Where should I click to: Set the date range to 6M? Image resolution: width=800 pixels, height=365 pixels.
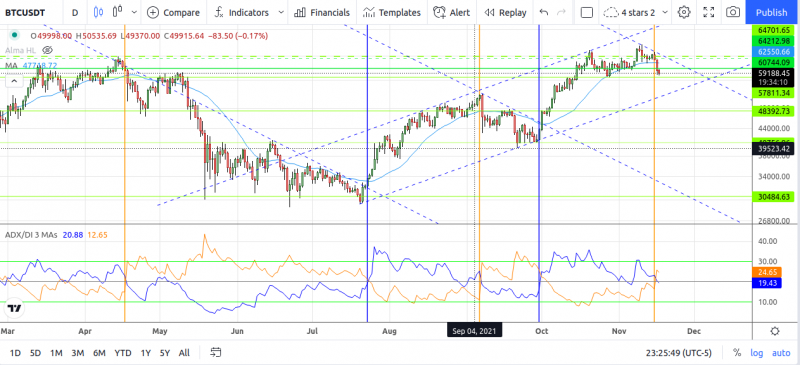(x=99, y=353)
